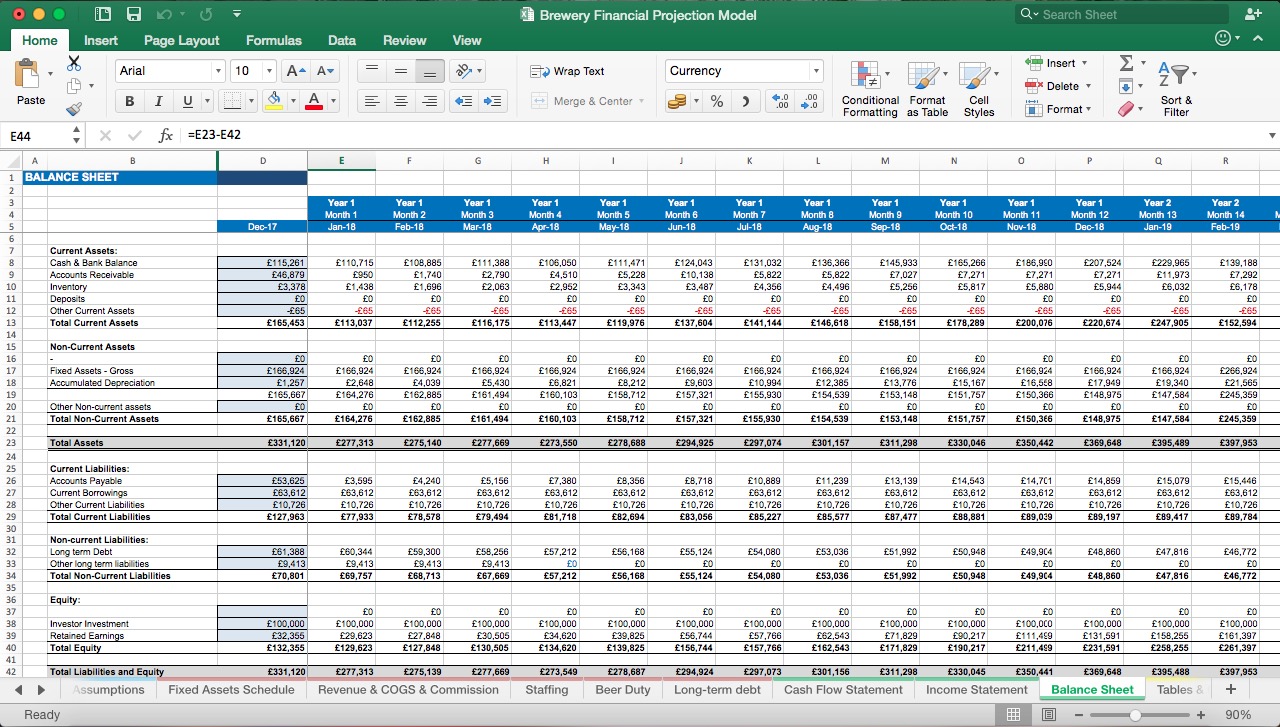1280x727 pixels.
Task: Activate the Format Painter brush
Action: coord(73,109)
